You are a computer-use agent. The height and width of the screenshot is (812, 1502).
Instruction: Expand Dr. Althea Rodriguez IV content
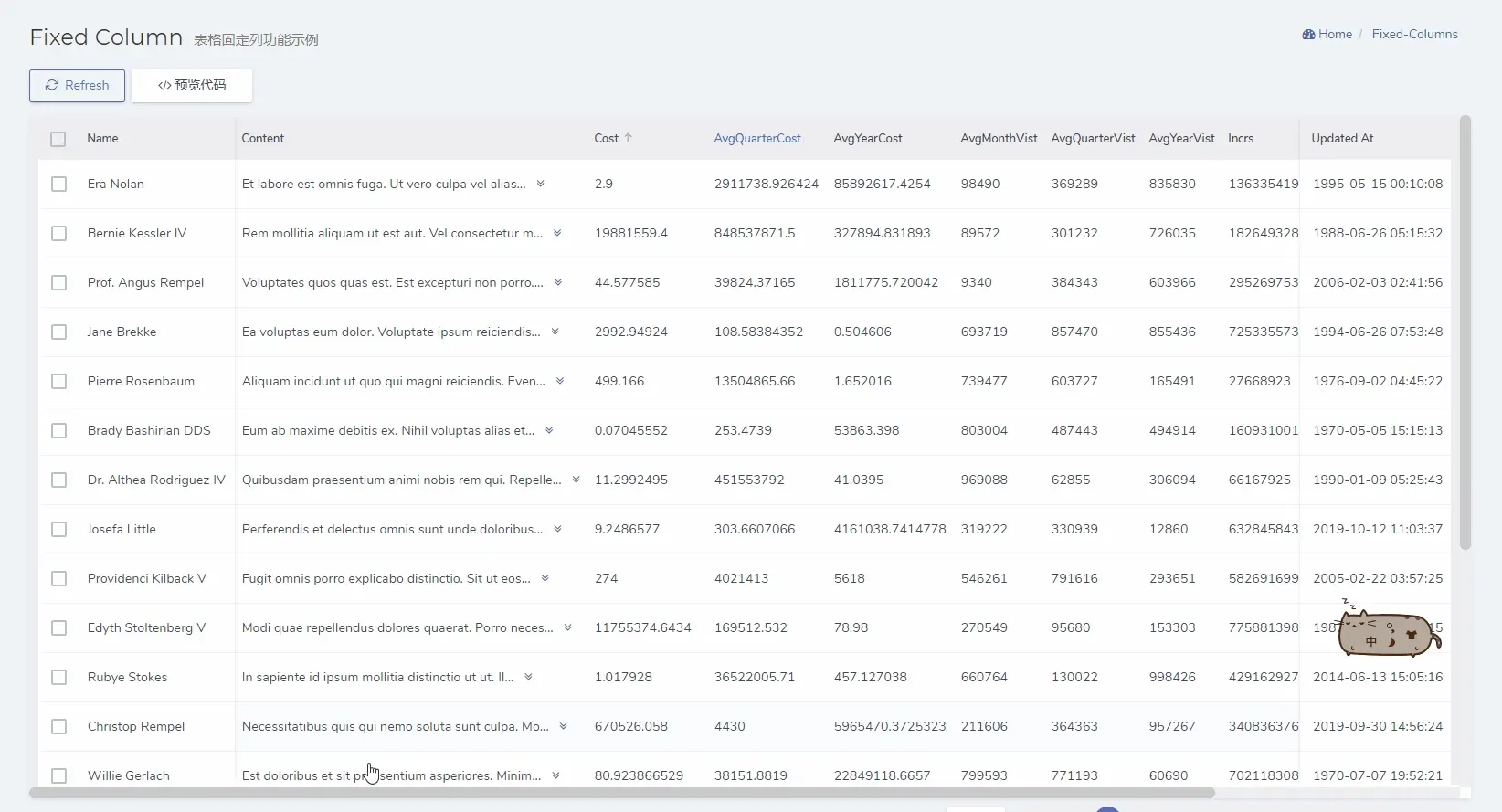[576, 480]
